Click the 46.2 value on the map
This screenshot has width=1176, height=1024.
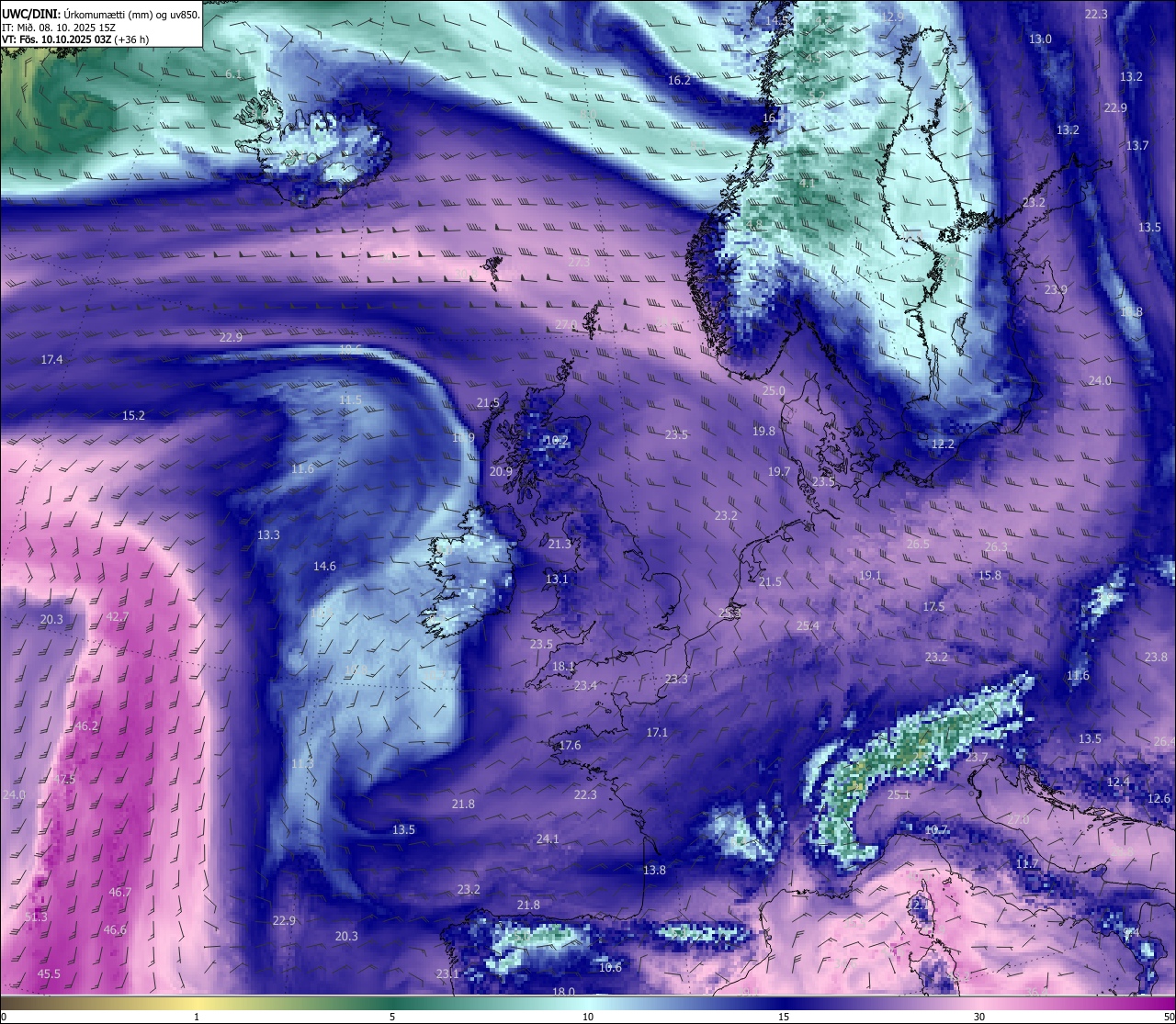(86, 726)
